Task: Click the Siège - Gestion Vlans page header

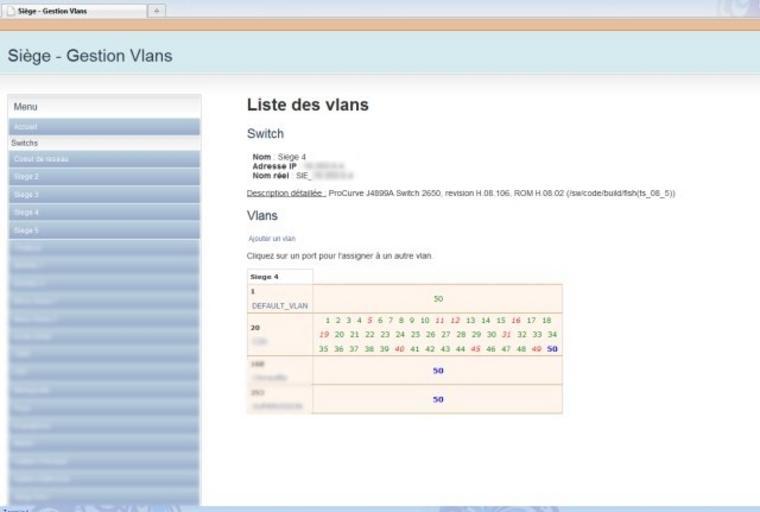Action: pos(90,56)
